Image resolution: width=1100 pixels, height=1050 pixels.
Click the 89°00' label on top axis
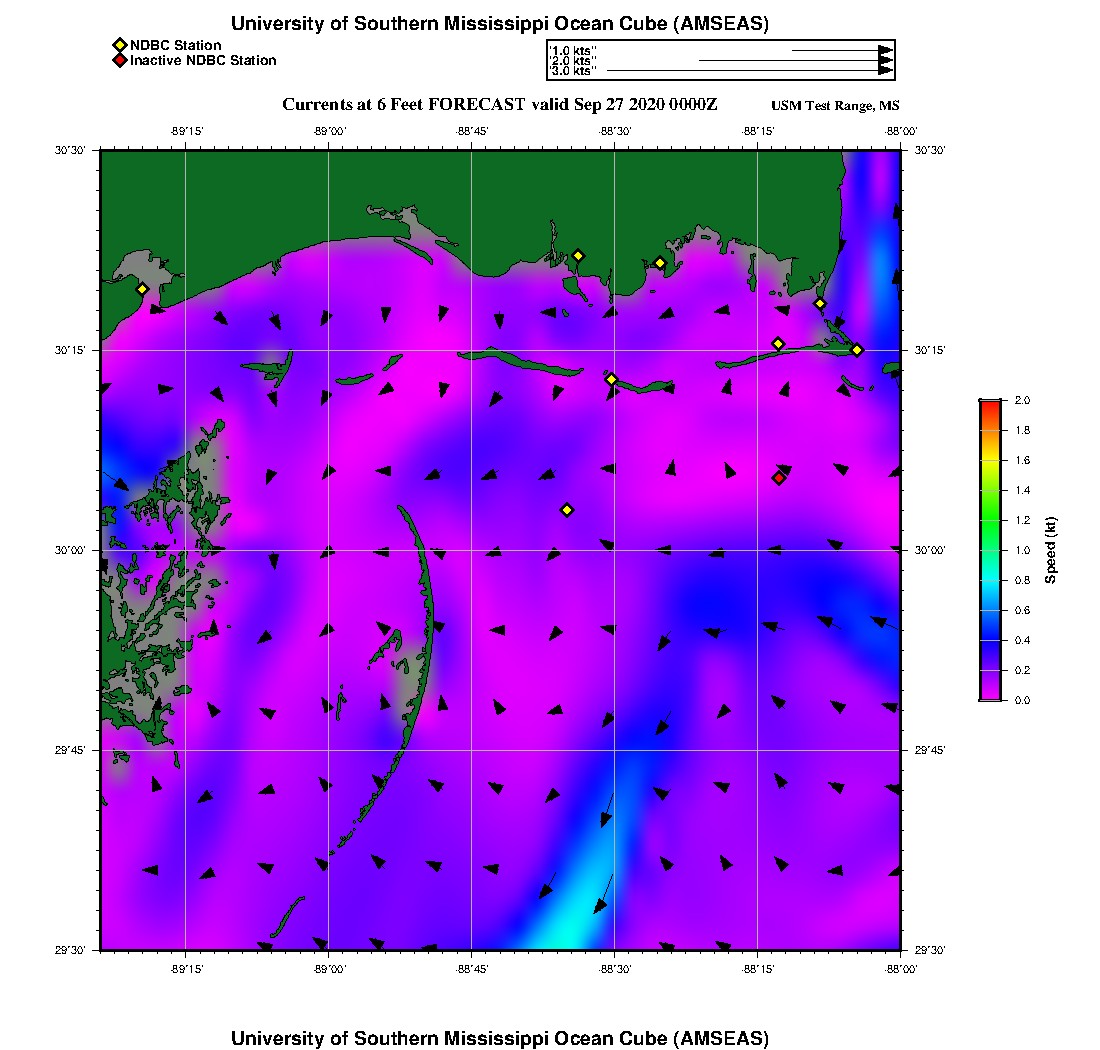point(329,131)
